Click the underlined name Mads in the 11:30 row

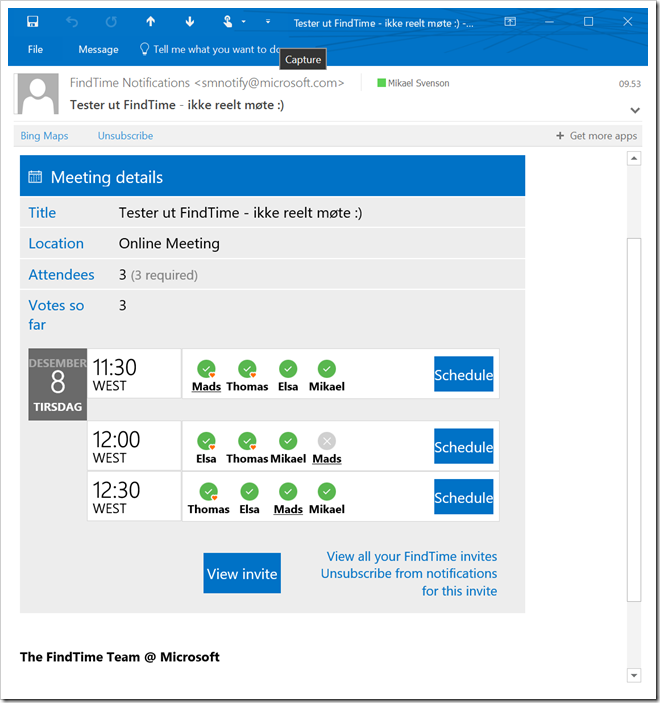click(206, 386)
